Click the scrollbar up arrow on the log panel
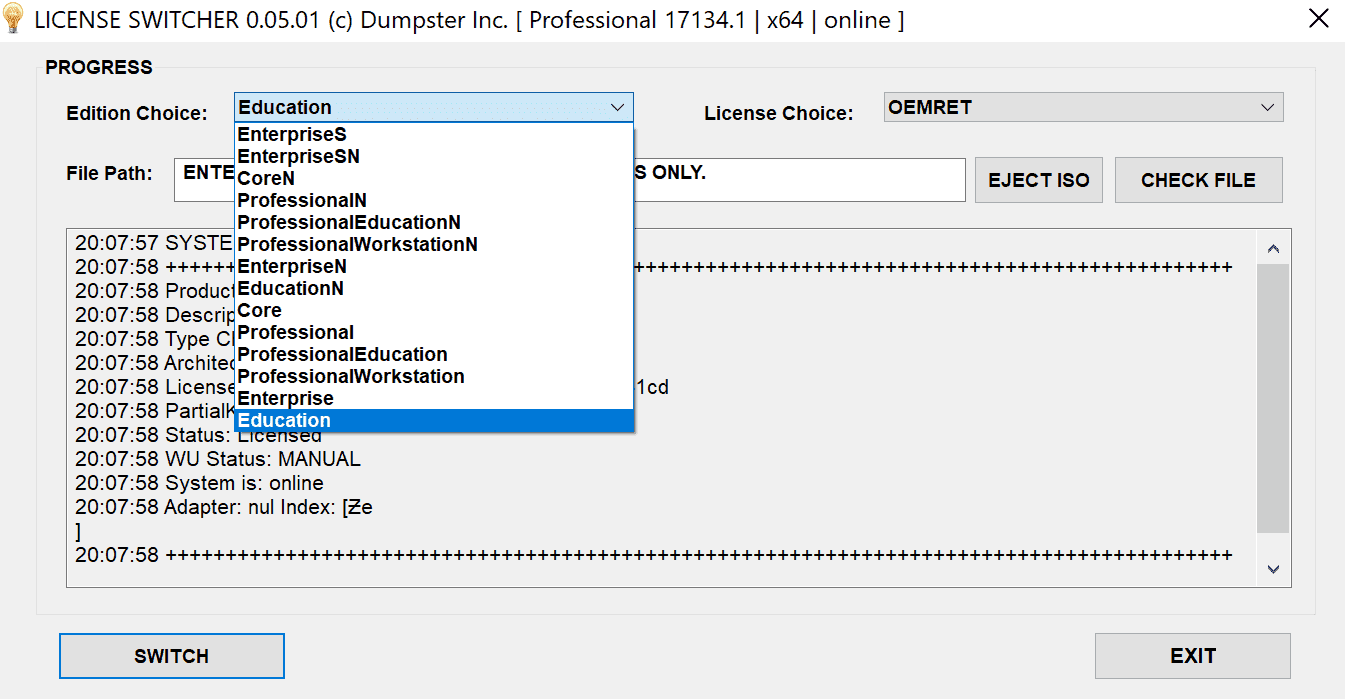 (x=1274, y=247)
